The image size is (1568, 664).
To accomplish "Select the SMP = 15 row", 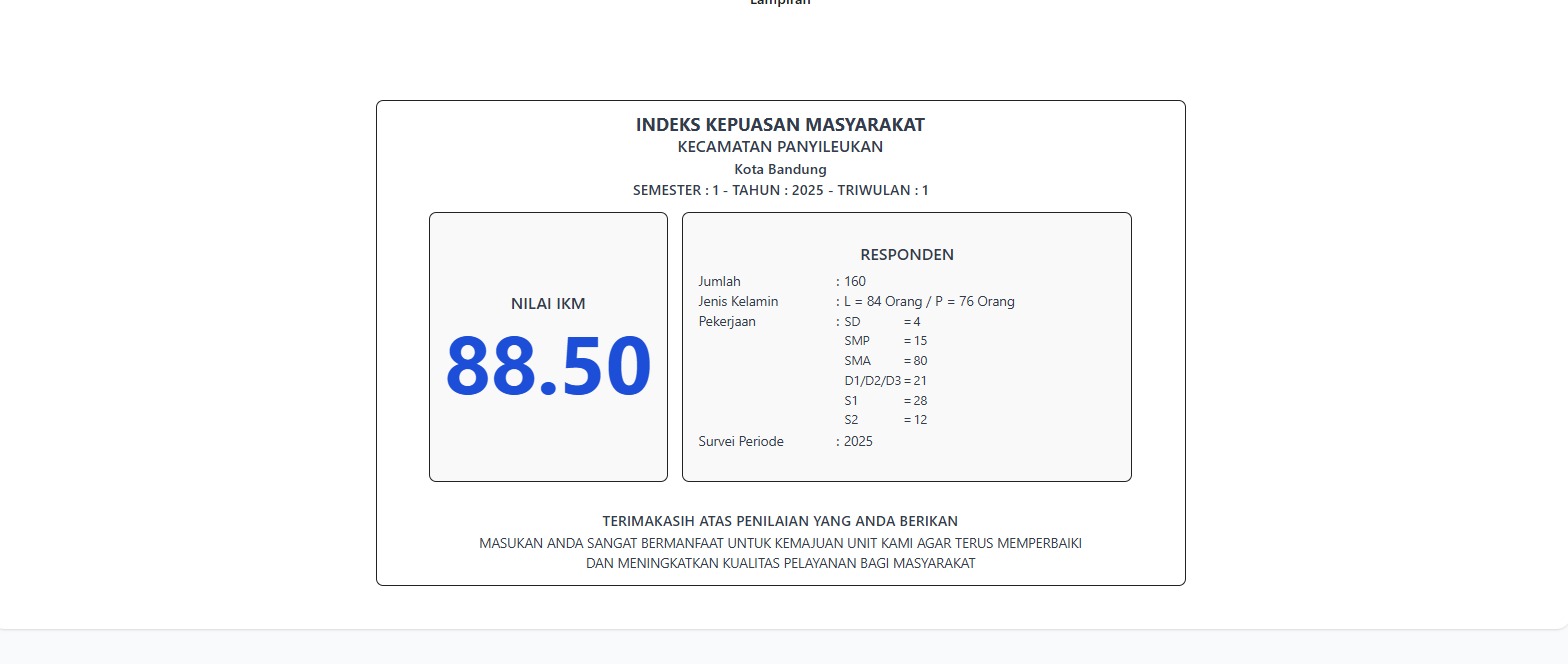I will pos(885,341).
